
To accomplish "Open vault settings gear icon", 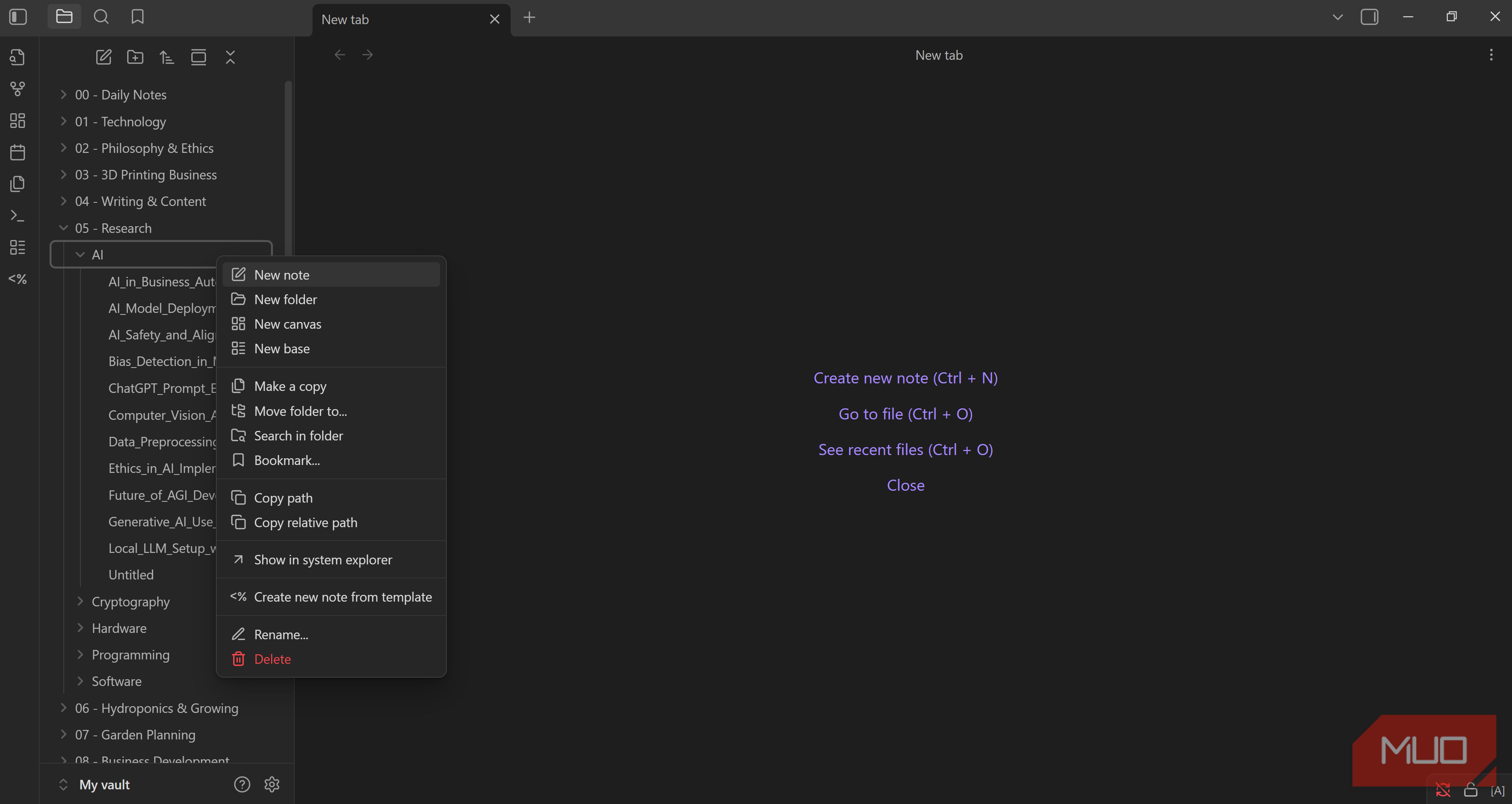I will [x=272, y=784].
